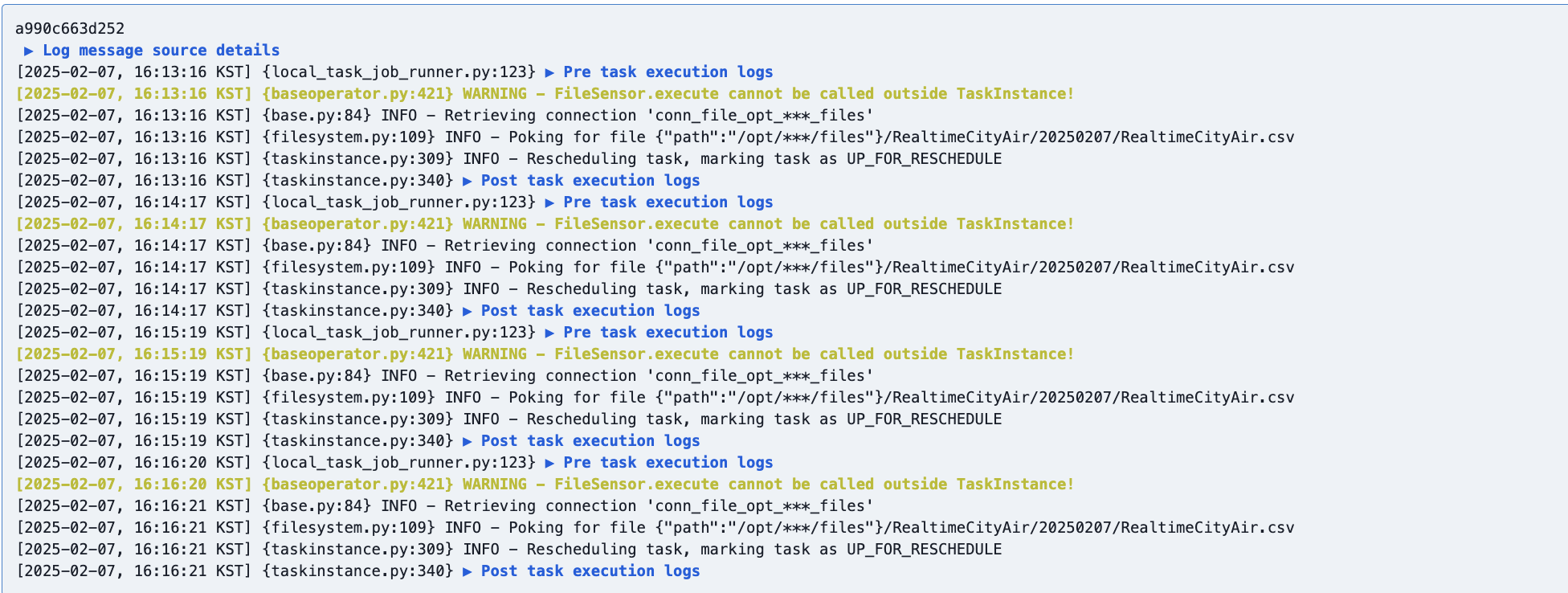This screenshot has height=593, width=1568.
Task: Show Post task execution logs at 16:14:17
Action: coord(581,311)
